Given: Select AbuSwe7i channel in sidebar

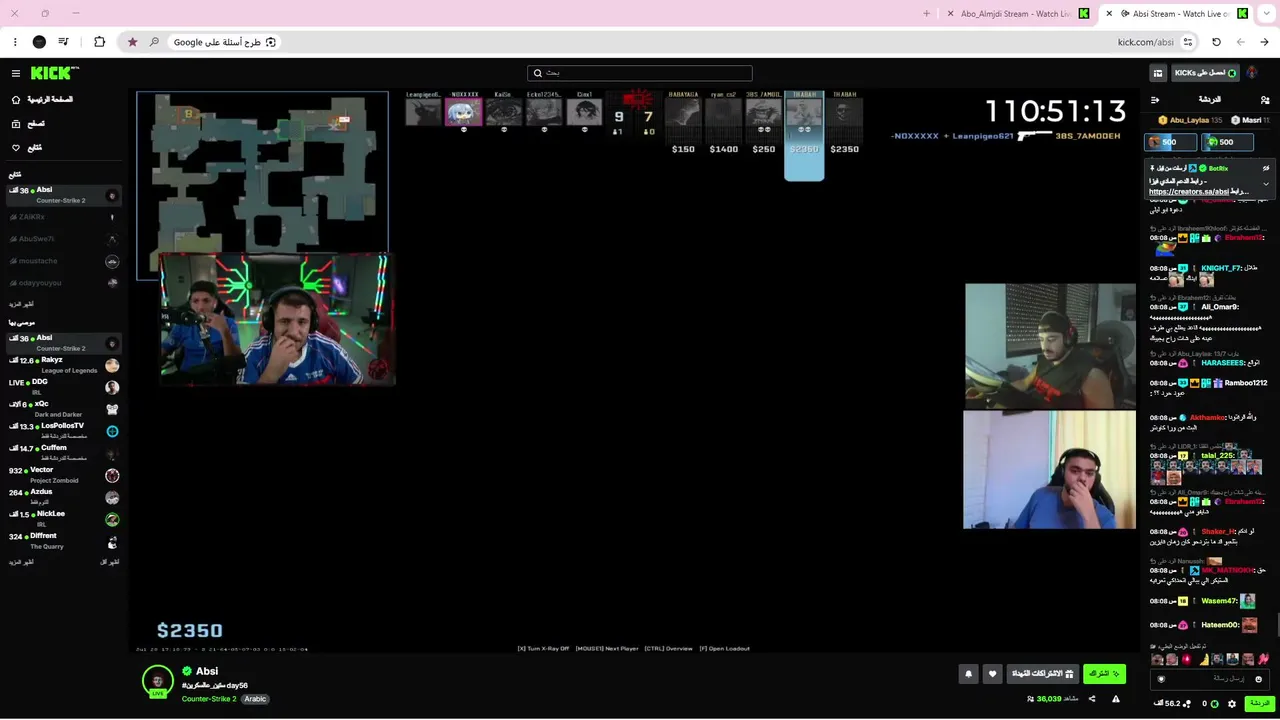Looking at the screenshot, I should coord(64,239).
